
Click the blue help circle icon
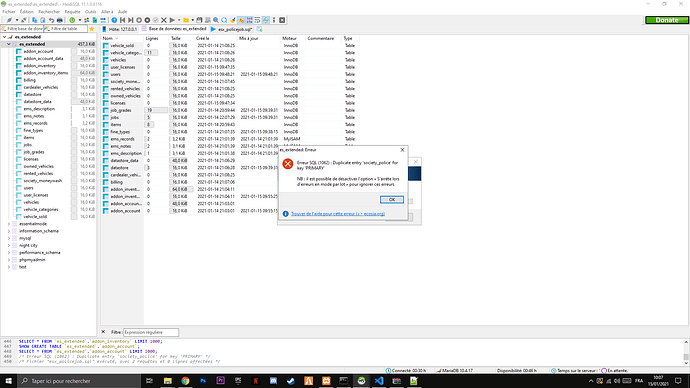point(114,20)
